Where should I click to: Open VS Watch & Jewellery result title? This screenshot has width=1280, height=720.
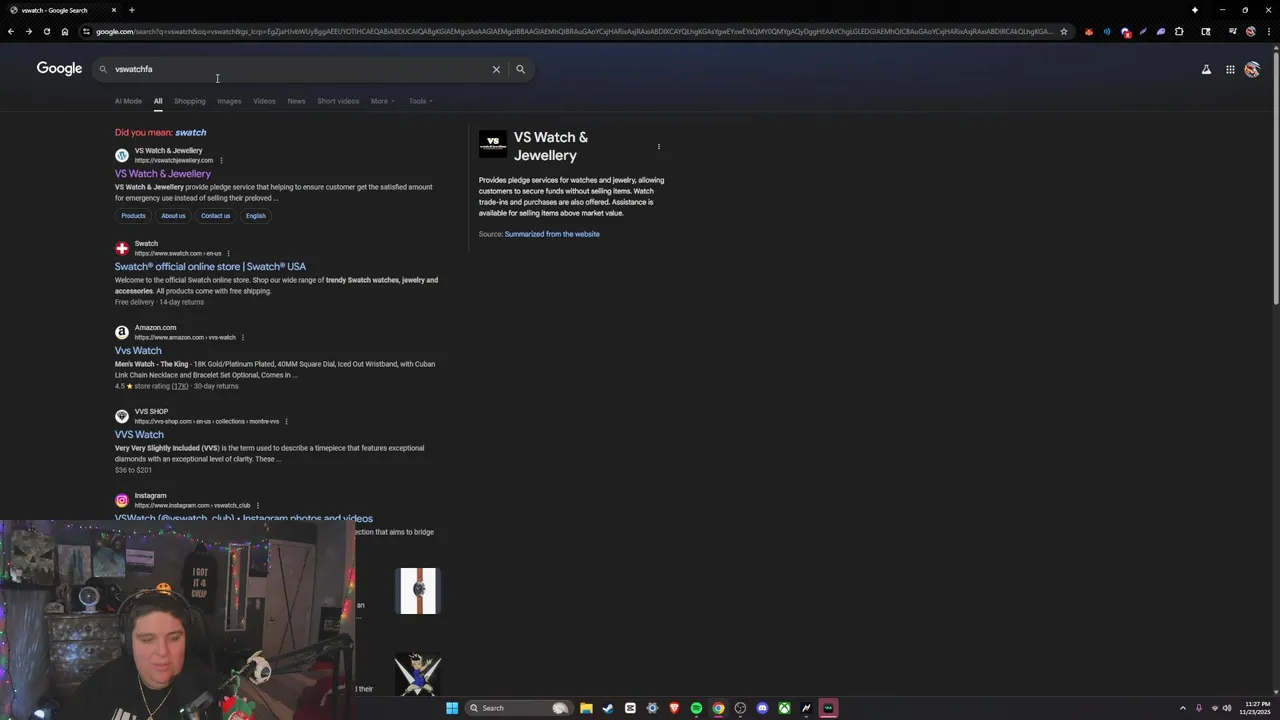point(162,174)
